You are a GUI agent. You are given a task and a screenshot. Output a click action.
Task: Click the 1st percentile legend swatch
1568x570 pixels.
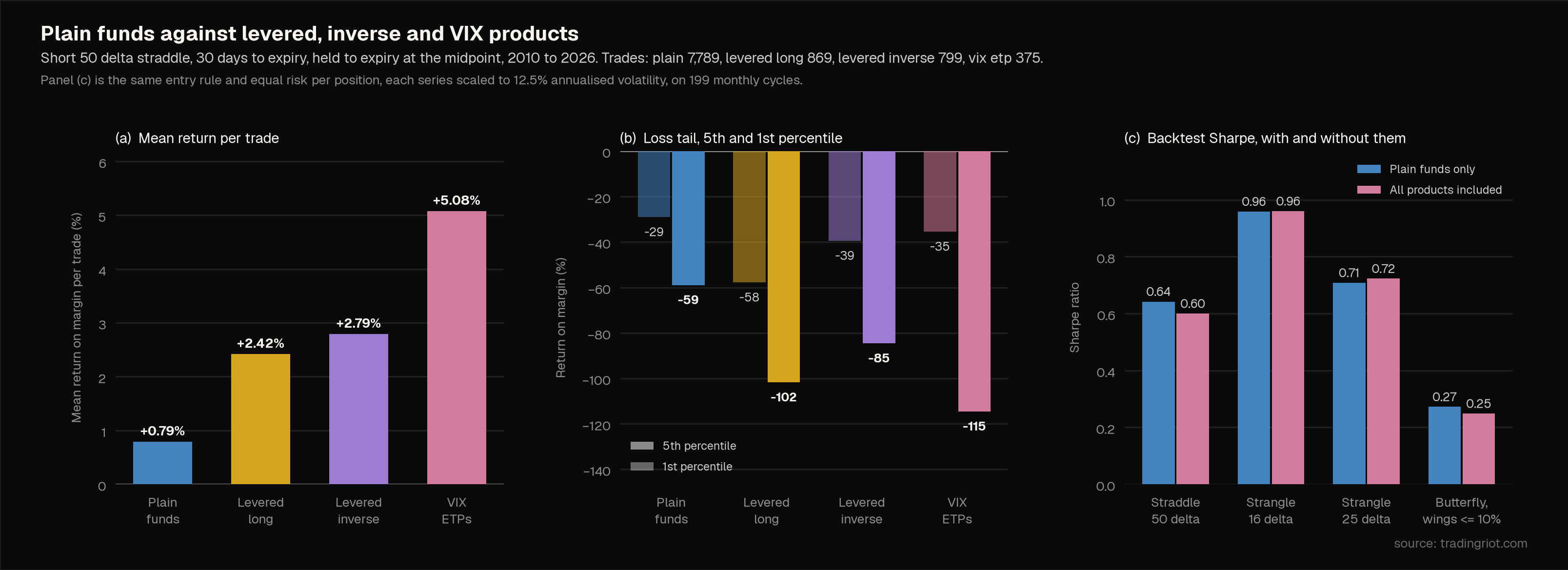tap(642, 467)
